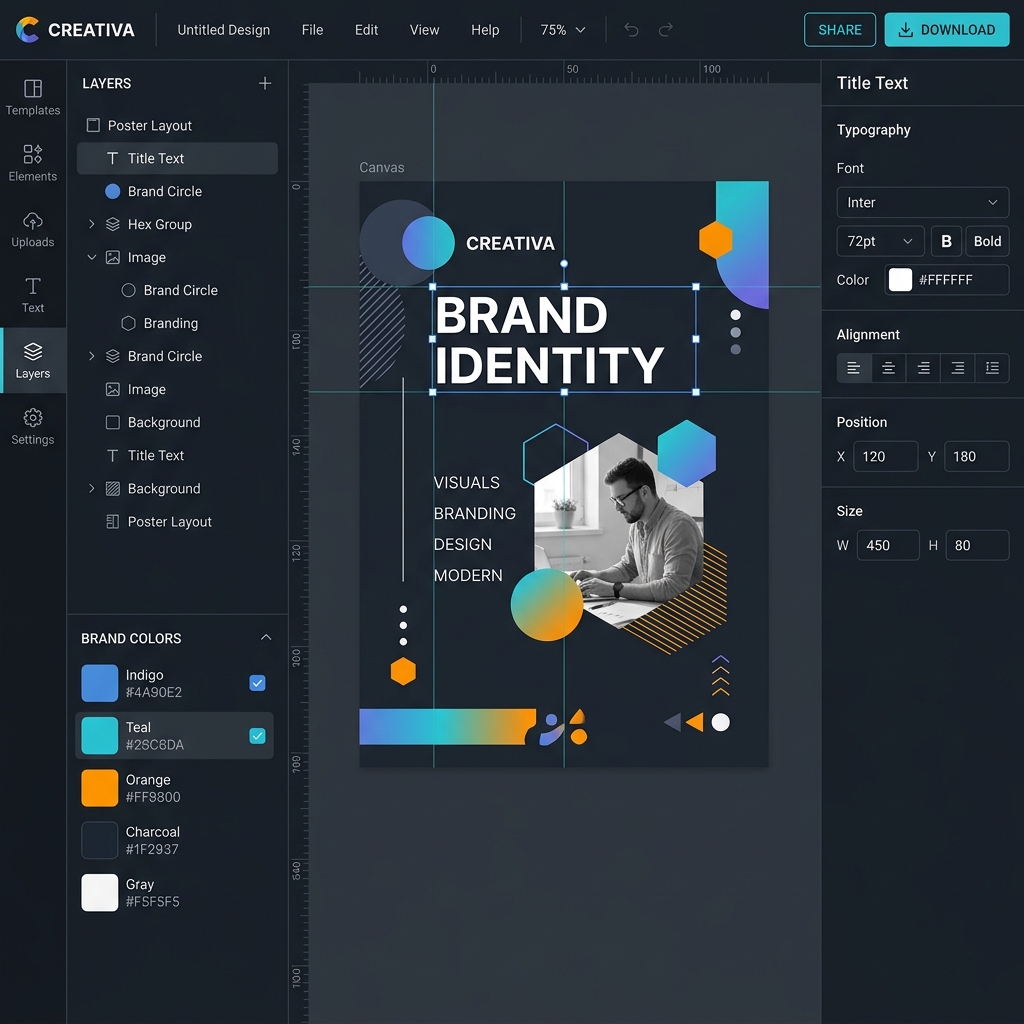Collapse the Brand Colors section
The image size is (1024, 1024).
[x=266, y=637]
